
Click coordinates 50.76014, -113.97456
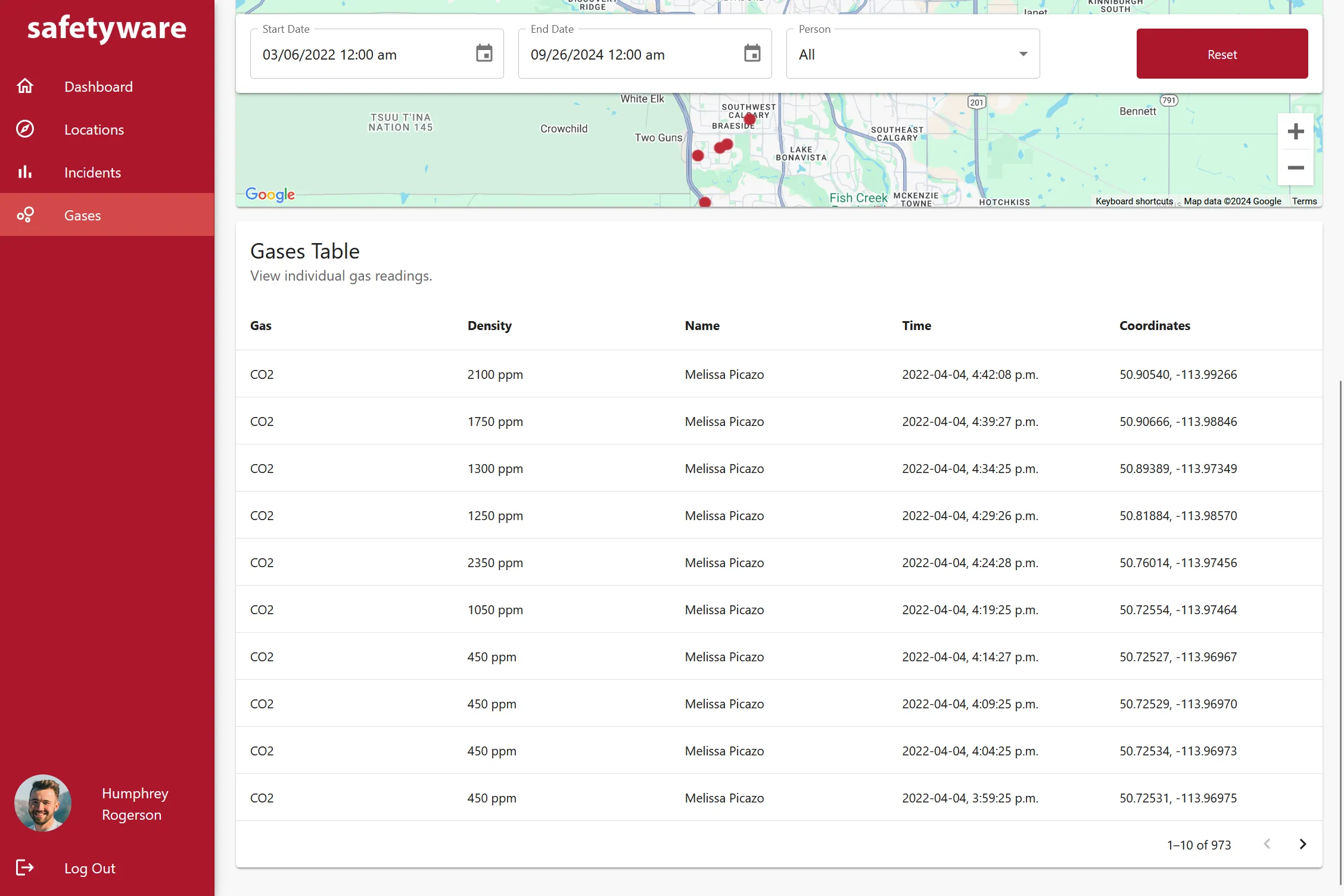coord(1178,563)
